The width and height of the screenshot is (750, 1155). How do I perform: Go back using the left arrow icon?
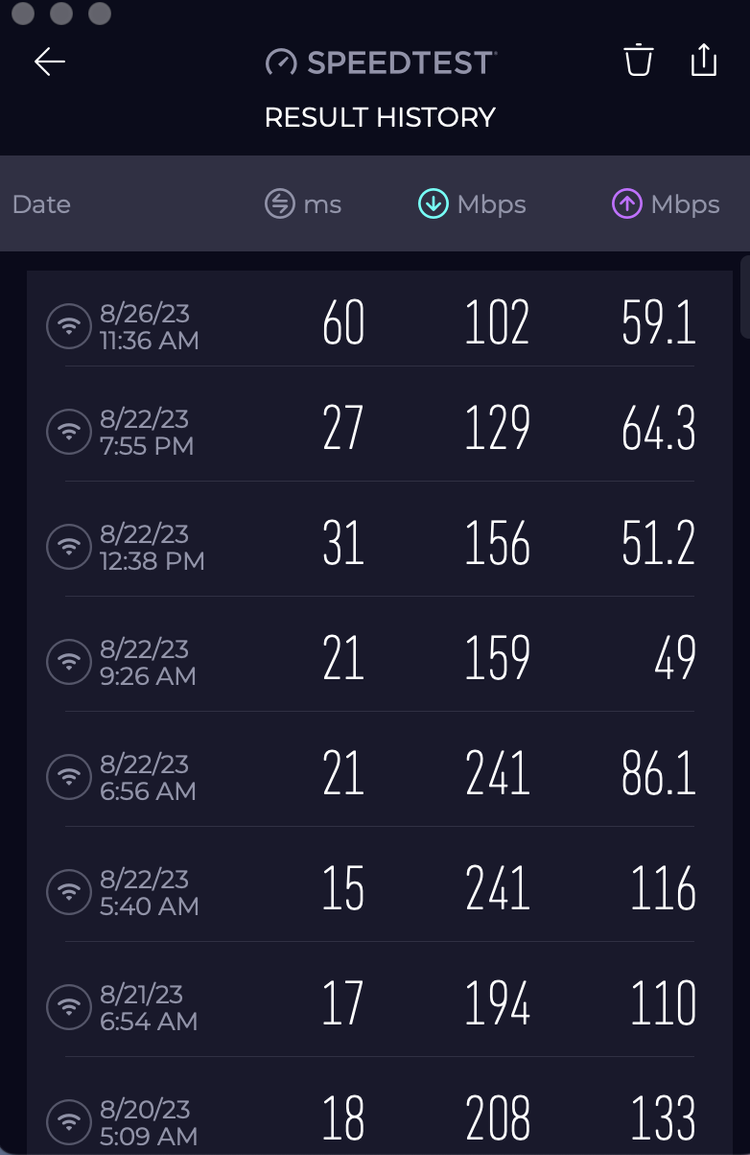pos(50,62)
